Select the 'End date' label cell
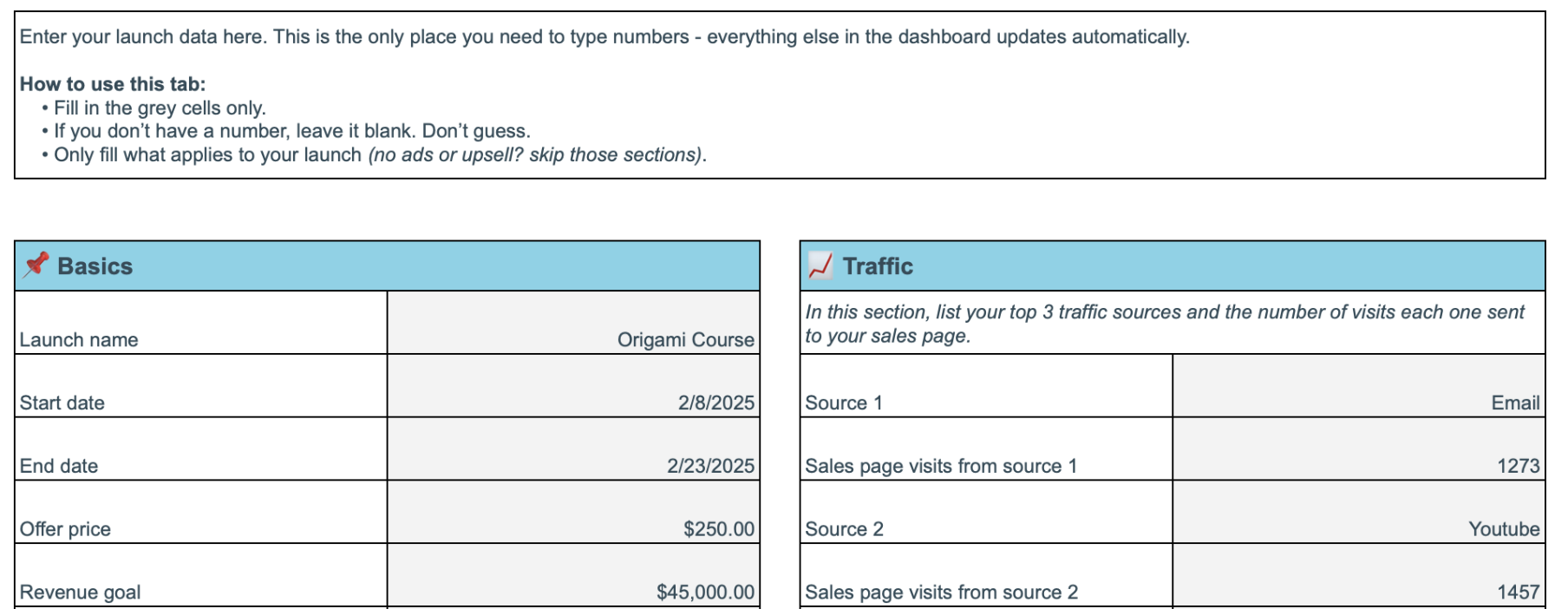 [200, 450]
